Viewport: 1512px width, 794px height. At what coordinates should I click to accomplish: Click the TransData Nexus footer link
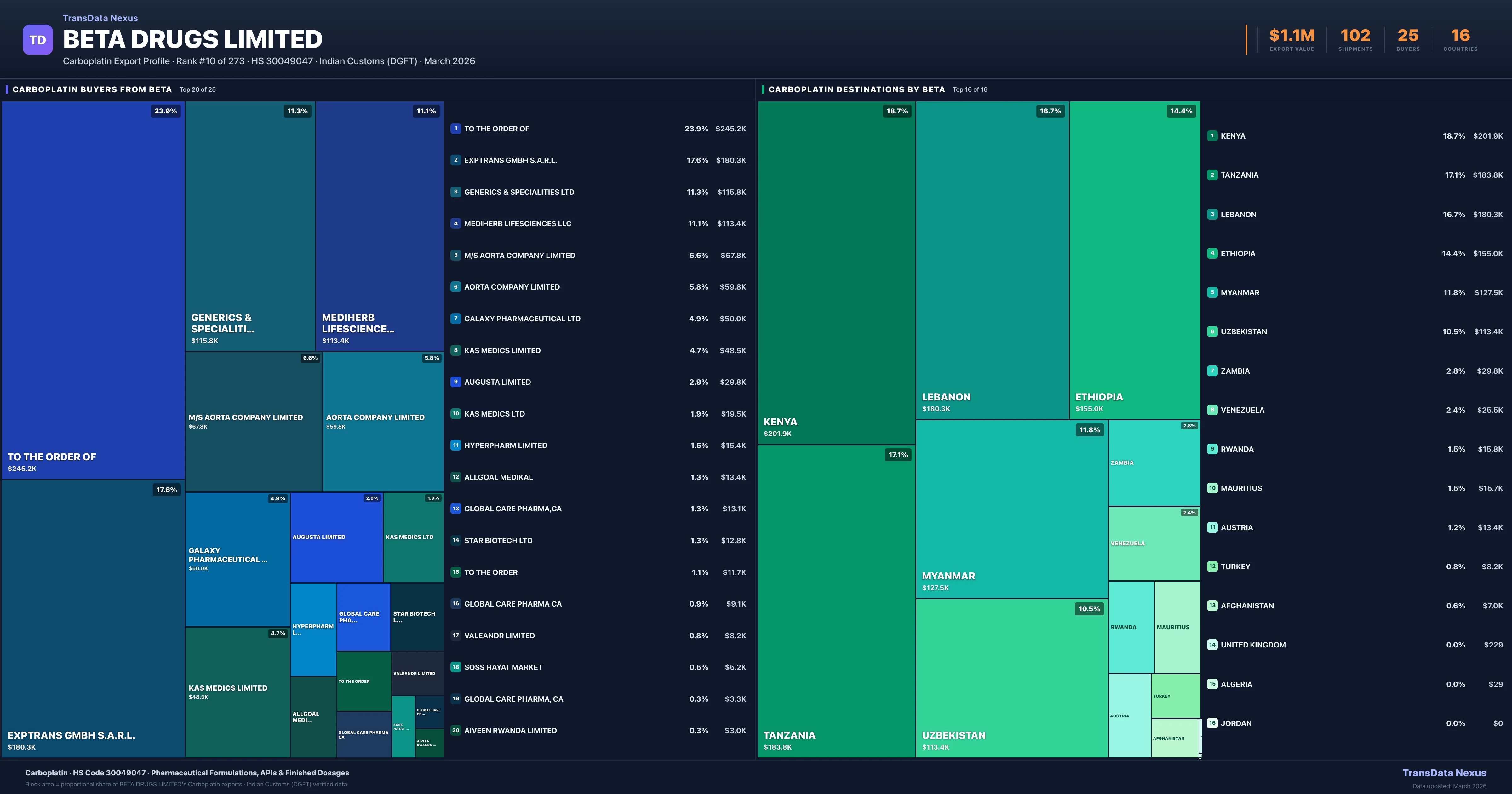click(1444, 773)
